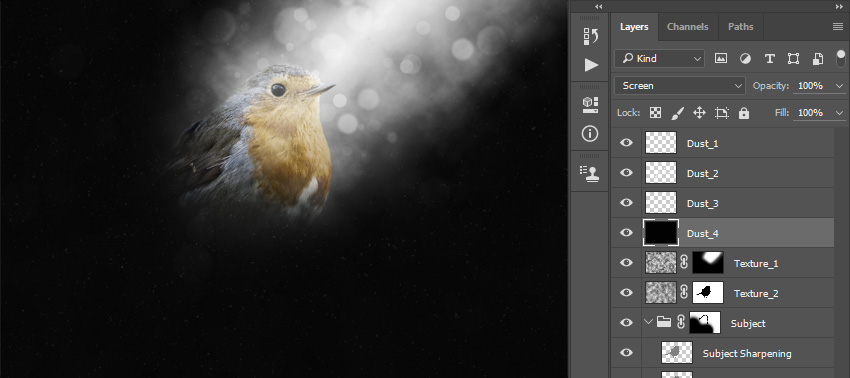
Task: Collapse icon dock double arrows
Action: coord(598,7)
